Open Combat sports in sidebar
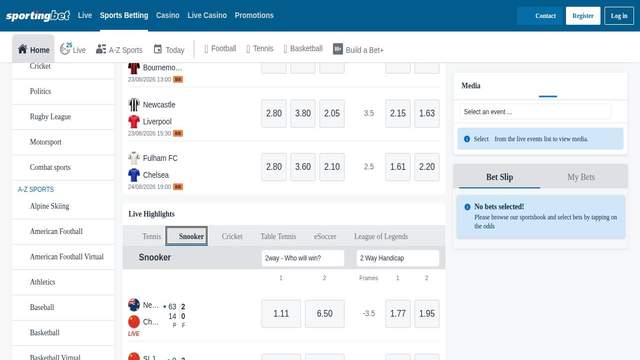Image resolution: width=640 pixels, height=360 pixels. (63, 167)
